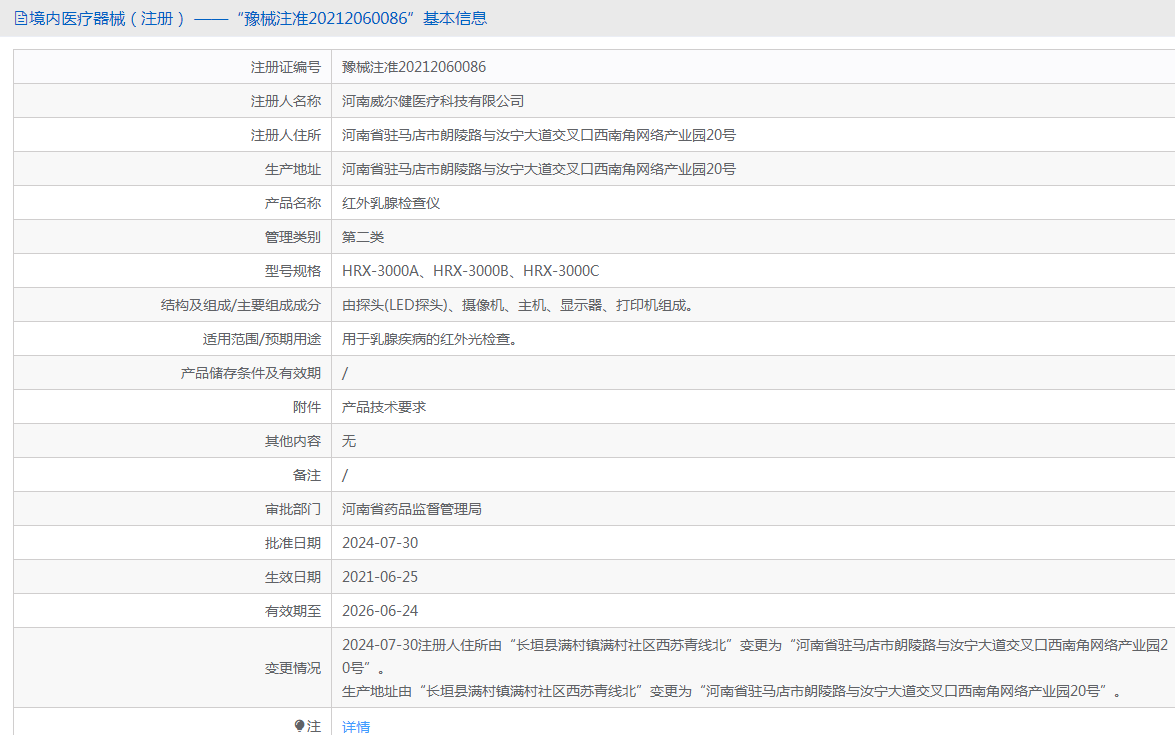Click the 生效日期 label
This screenshot has height=735, width=1175.
(x=292, y=577)
